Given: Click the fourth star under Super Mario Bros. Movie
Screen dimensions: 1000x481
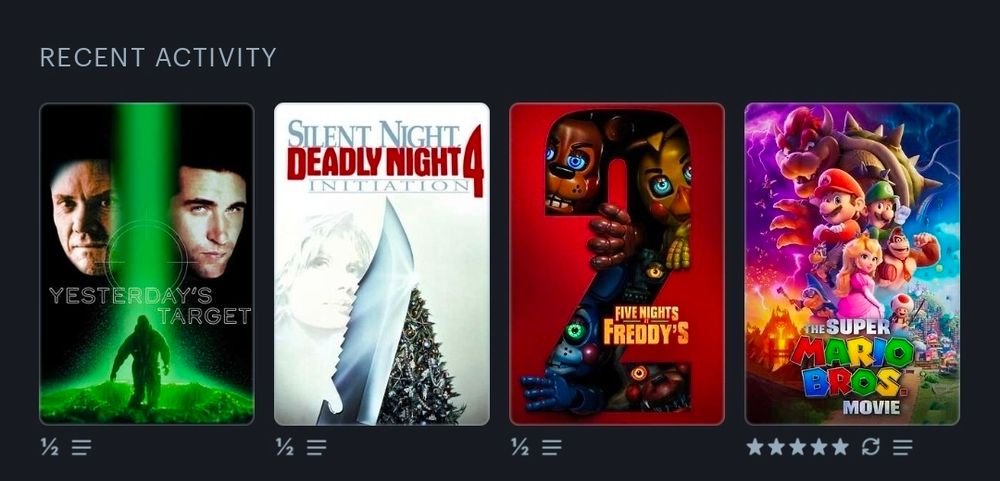Looking at the screenshot, I should [819, 447].
